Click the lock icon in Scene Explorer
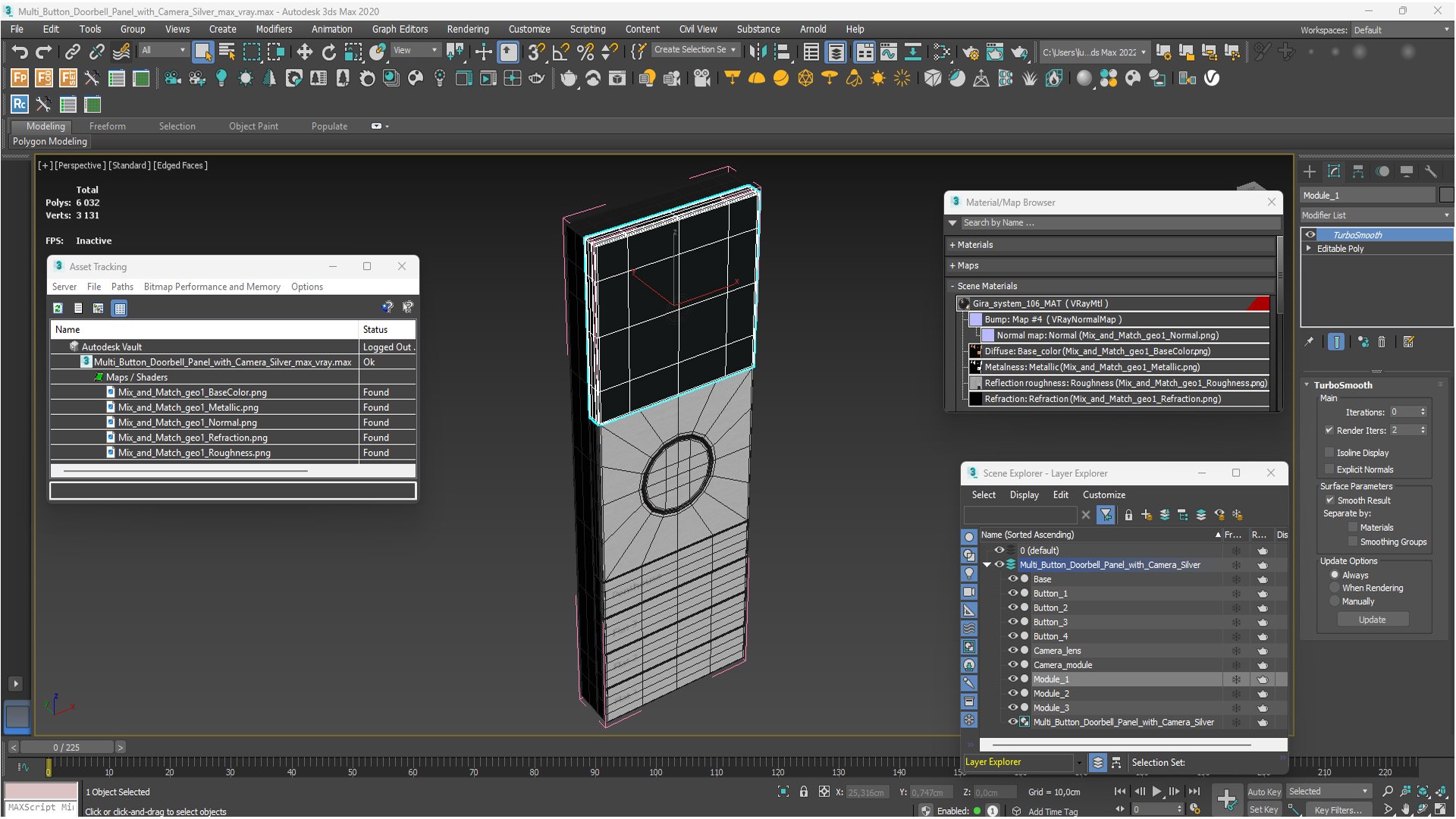Viewport: 1456px width, 819px height. point(1128,515)
